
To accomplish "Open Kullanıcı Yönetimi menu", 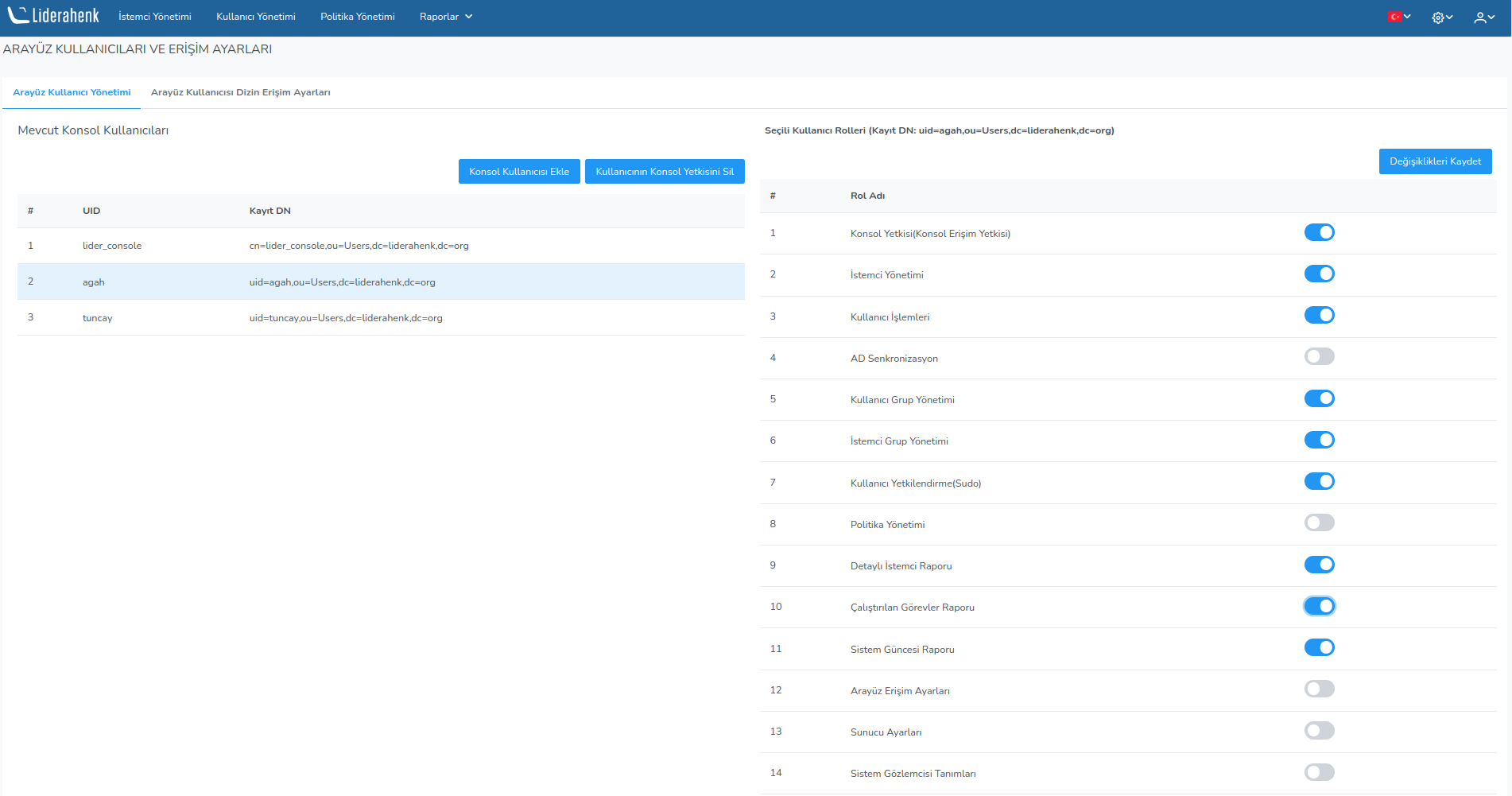I will coord(256,17).
